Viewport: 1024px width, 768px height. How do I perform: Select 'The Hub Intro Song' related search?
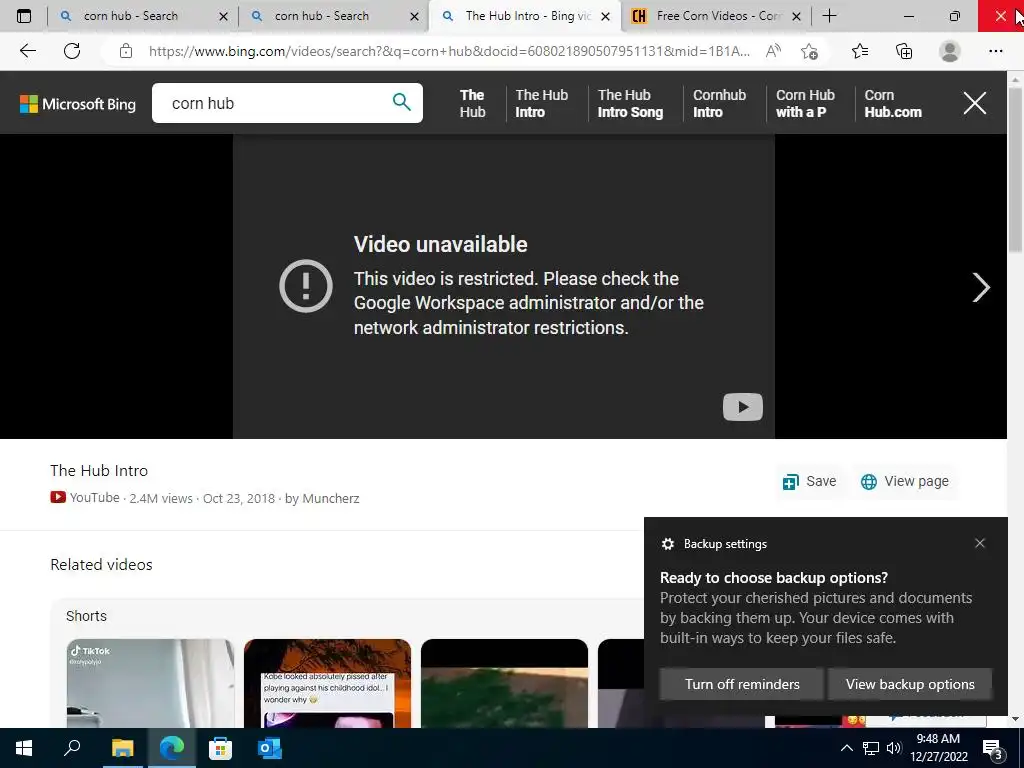630,103
